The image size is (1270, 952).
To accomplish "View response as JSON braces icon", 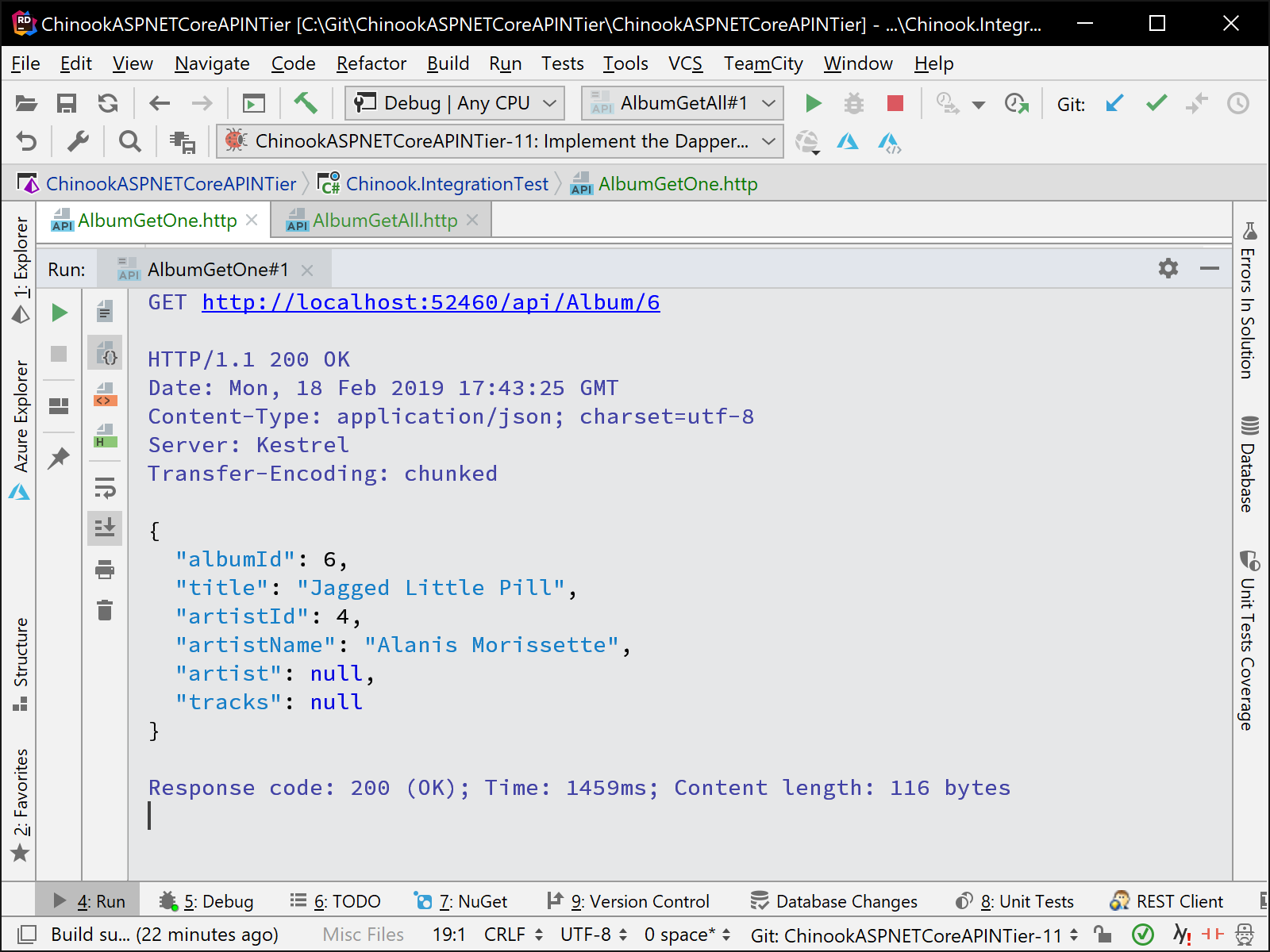I will (x=105, y=353).
